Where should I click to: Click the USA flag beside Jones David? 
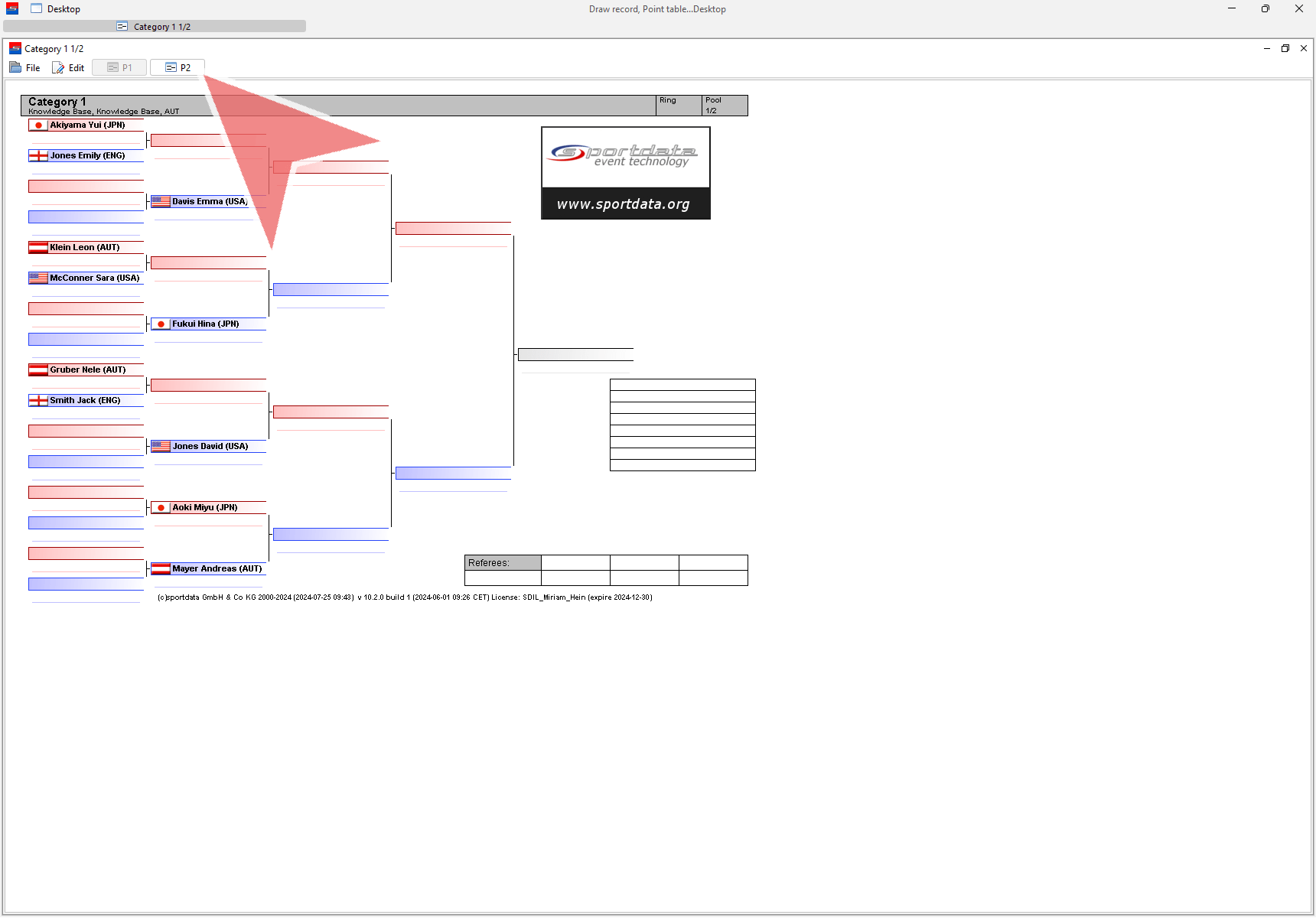pos(161,447)
